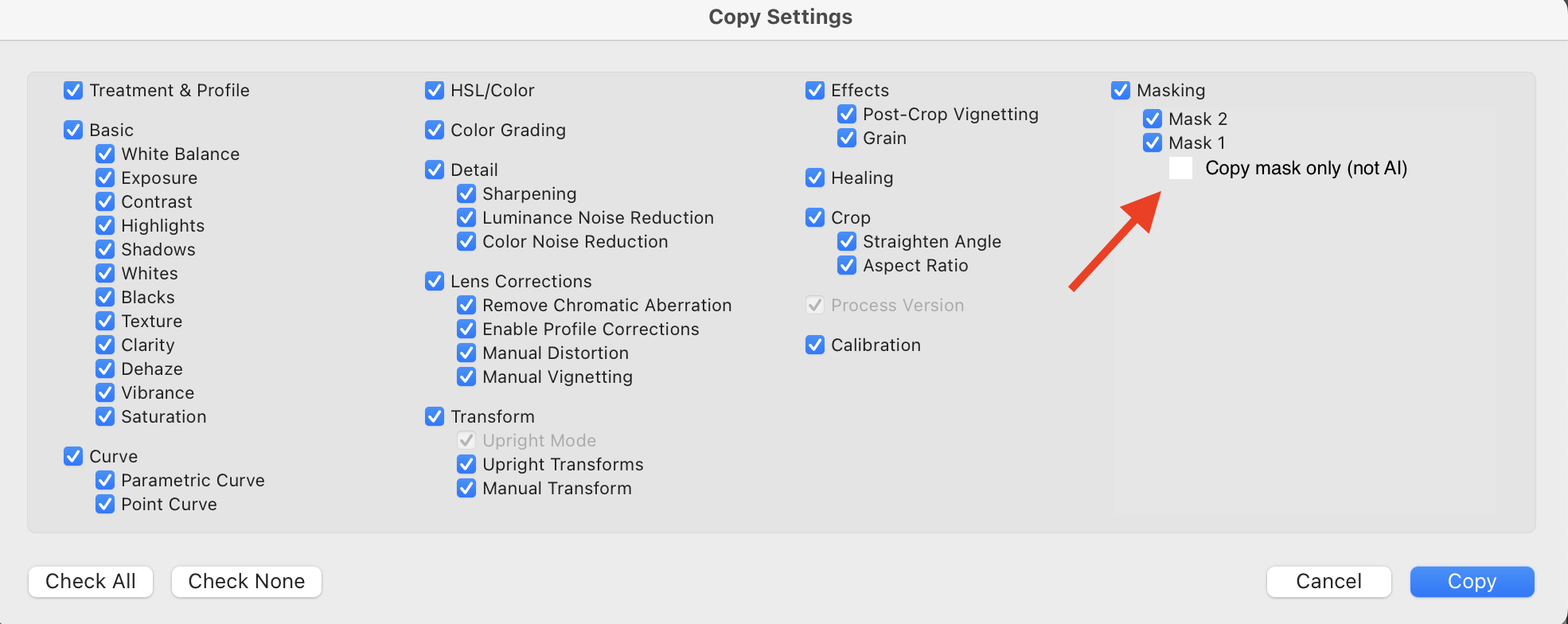Disable the Straighten Angle option
The height and width of the screenshot is (624, 1568).
[847, 241]
